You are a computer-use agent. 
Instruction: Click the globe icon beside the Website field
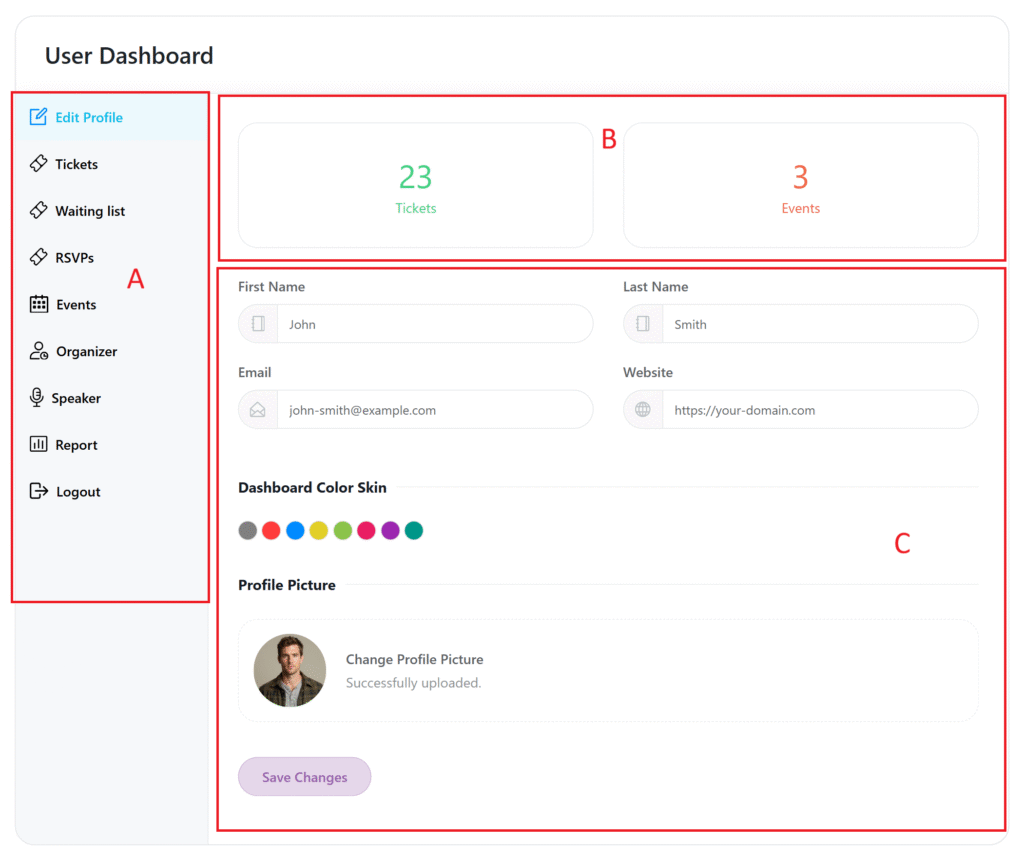[x=642, y=409]
